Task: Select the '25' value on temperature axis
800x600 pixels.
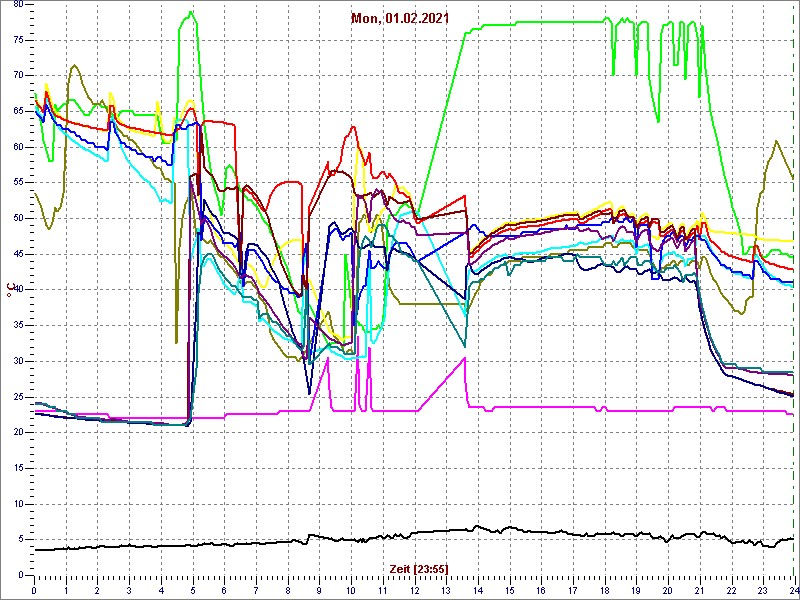Action: pyautogui.click(x=18, y=397)
